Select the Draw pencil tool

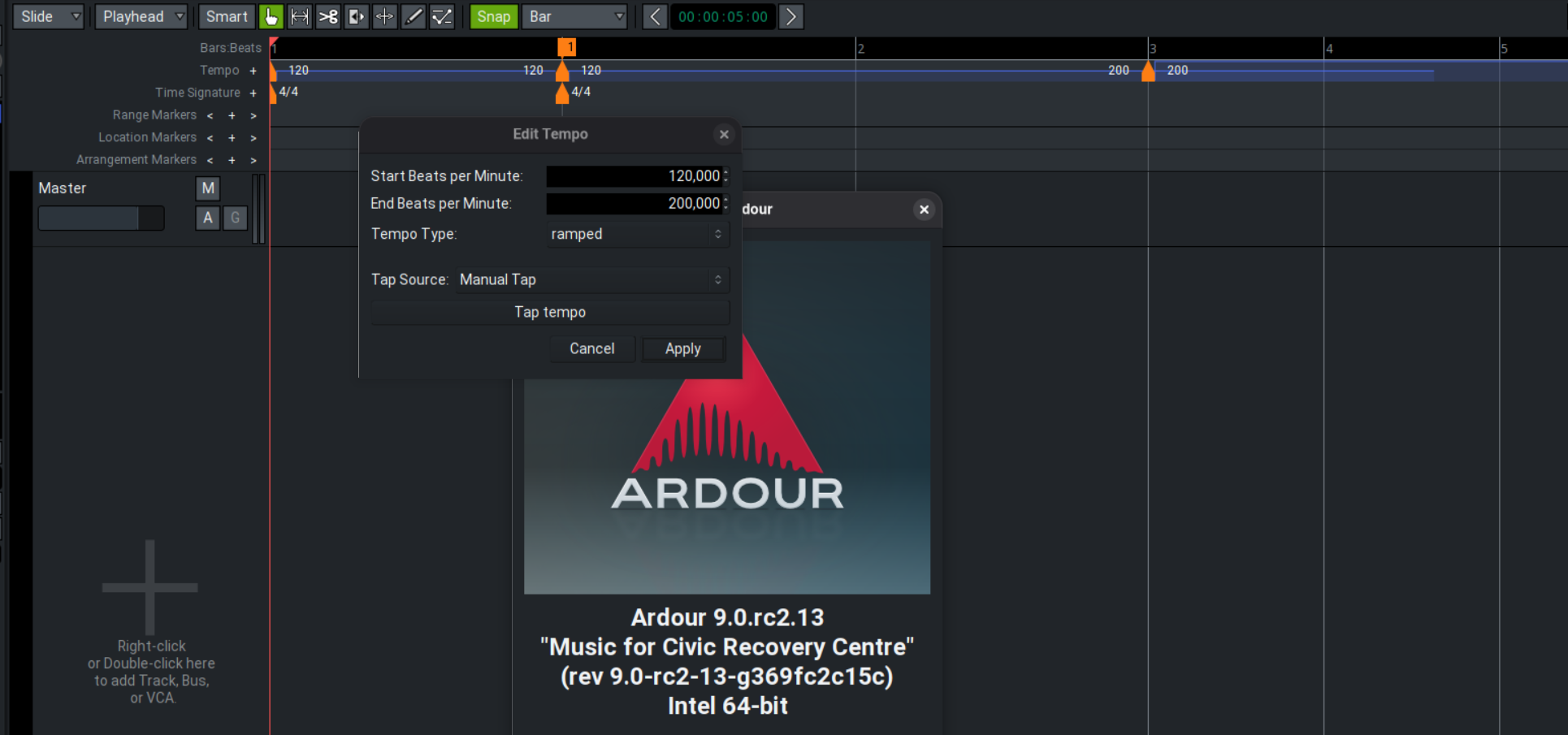[x=414, y=16]
